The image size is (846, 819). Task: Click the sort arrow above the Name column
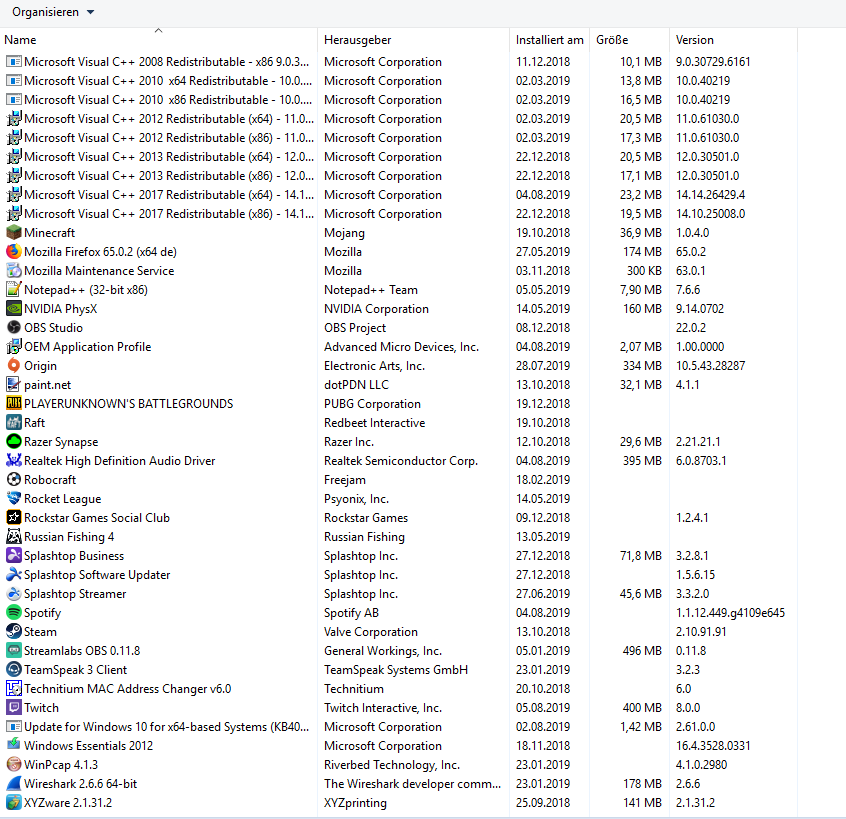pos(158,30)
